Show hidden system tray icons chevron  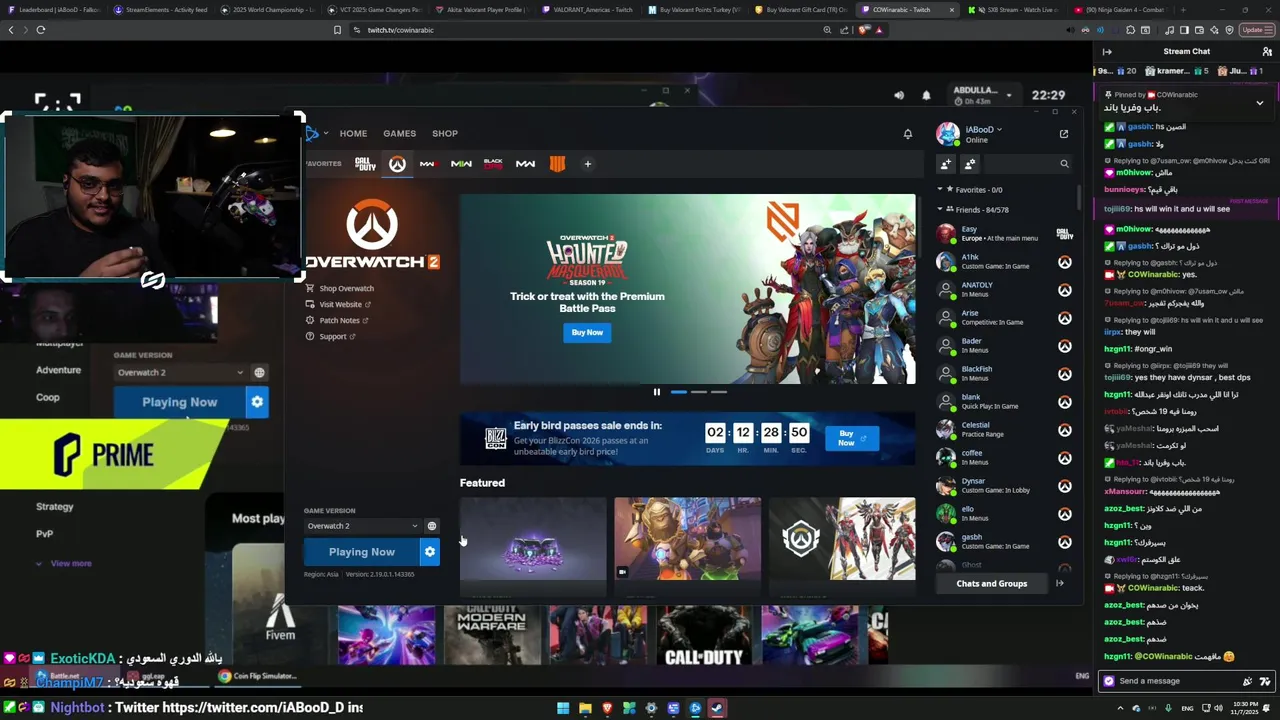pos(1122,709)
